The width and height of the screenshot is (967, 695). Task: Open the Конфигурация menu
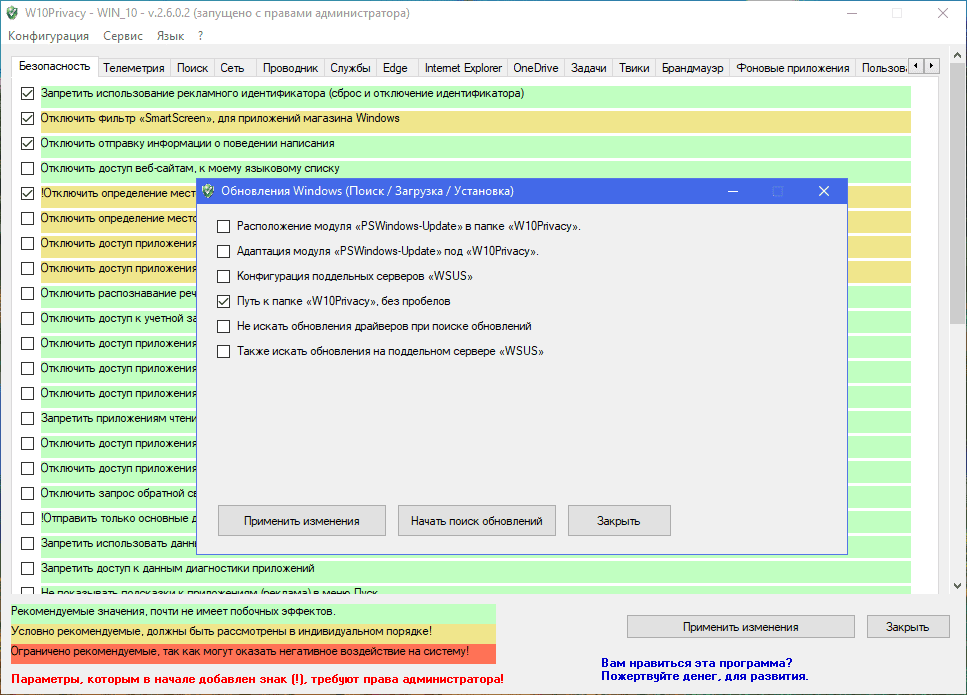(48, 36)
